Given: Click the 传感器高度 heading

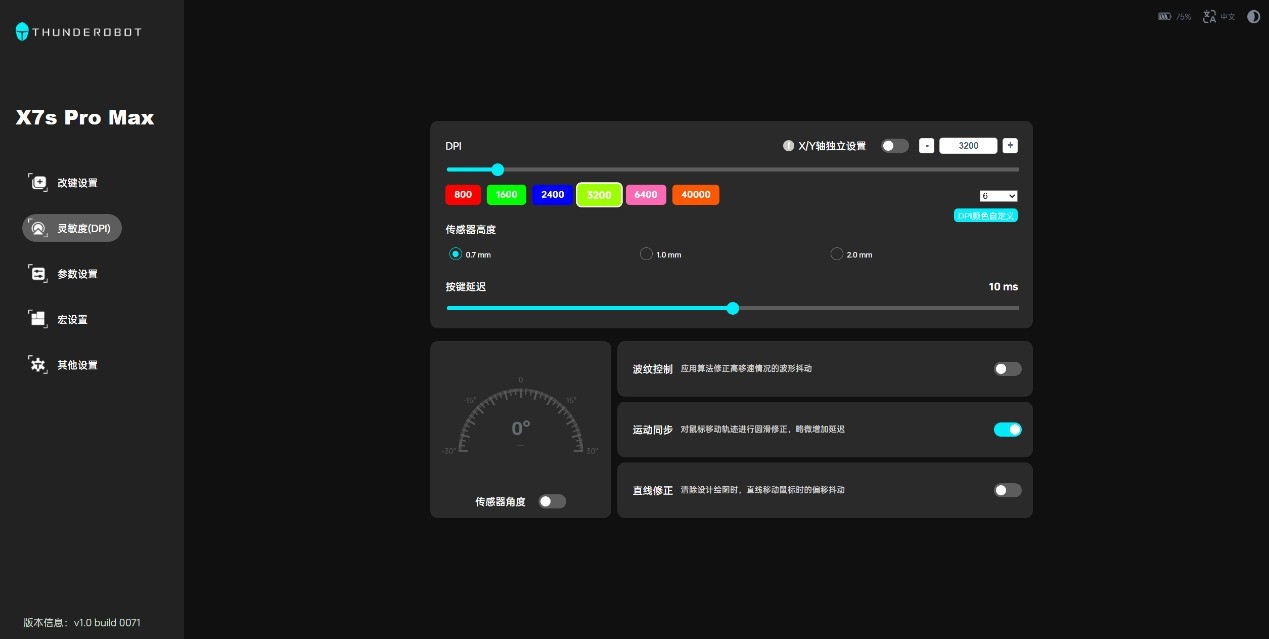Looking at the screenshot, I should point(471,230).
